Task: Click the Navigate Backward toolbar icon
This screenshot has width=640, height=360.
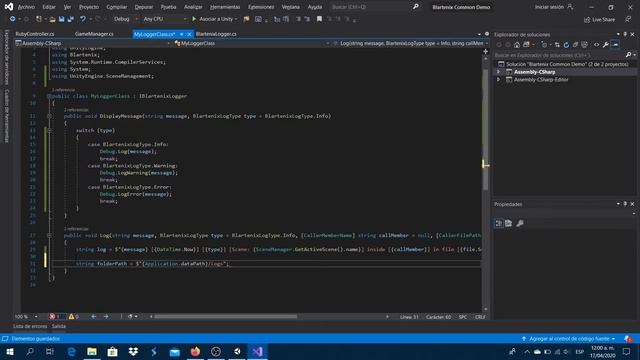Action: point(13,19)
